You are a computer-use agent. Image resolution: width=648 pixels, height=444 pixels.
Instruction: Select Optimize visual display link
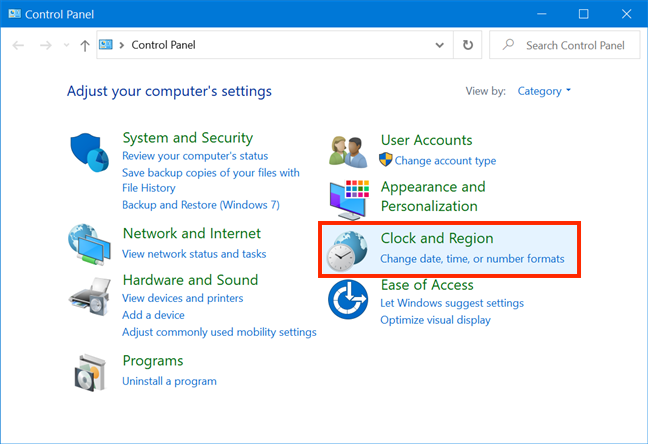tap(436, 320)
